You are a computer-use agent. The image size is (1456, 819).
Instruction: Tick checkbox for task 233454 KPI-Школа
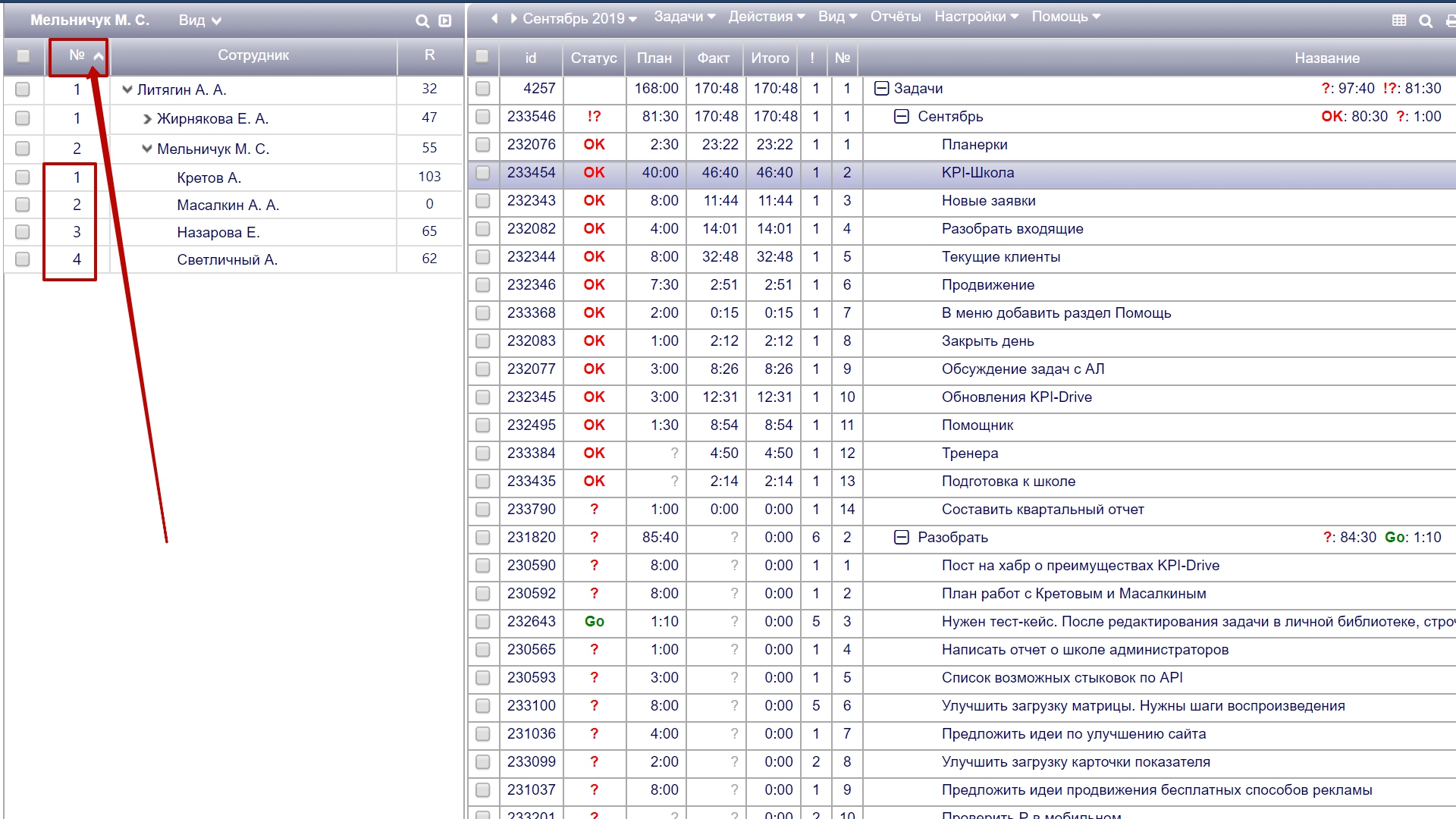coord(482,173)
